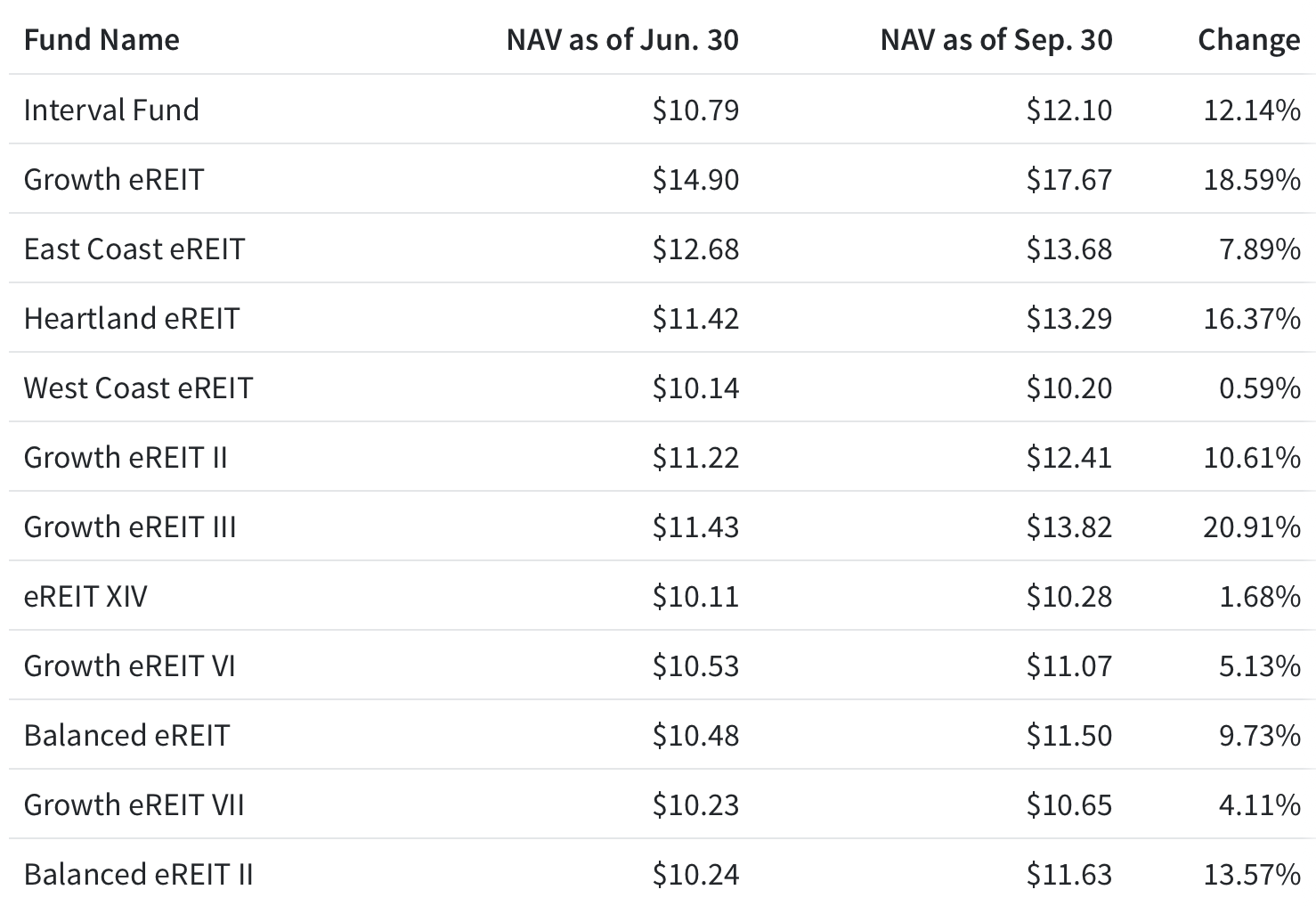Click the 20.91% change value

tap(1252, 526)
